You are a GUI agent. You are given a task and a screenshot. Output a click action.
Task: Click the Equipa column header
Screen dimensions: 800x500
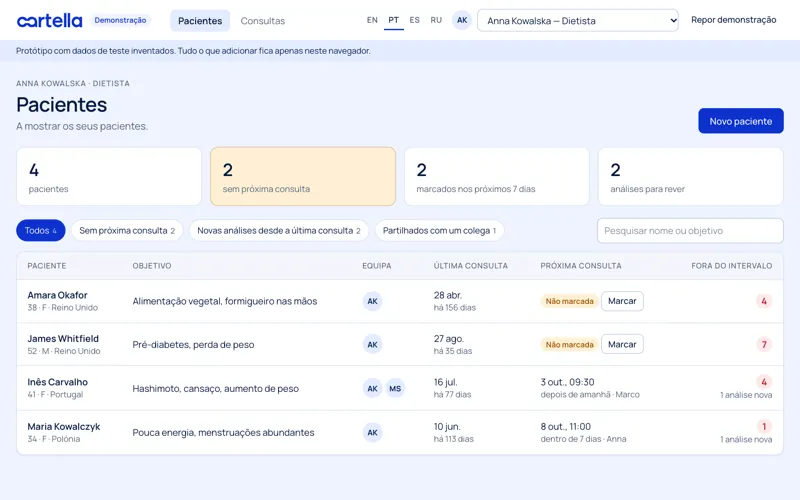[x=377, y=266]
